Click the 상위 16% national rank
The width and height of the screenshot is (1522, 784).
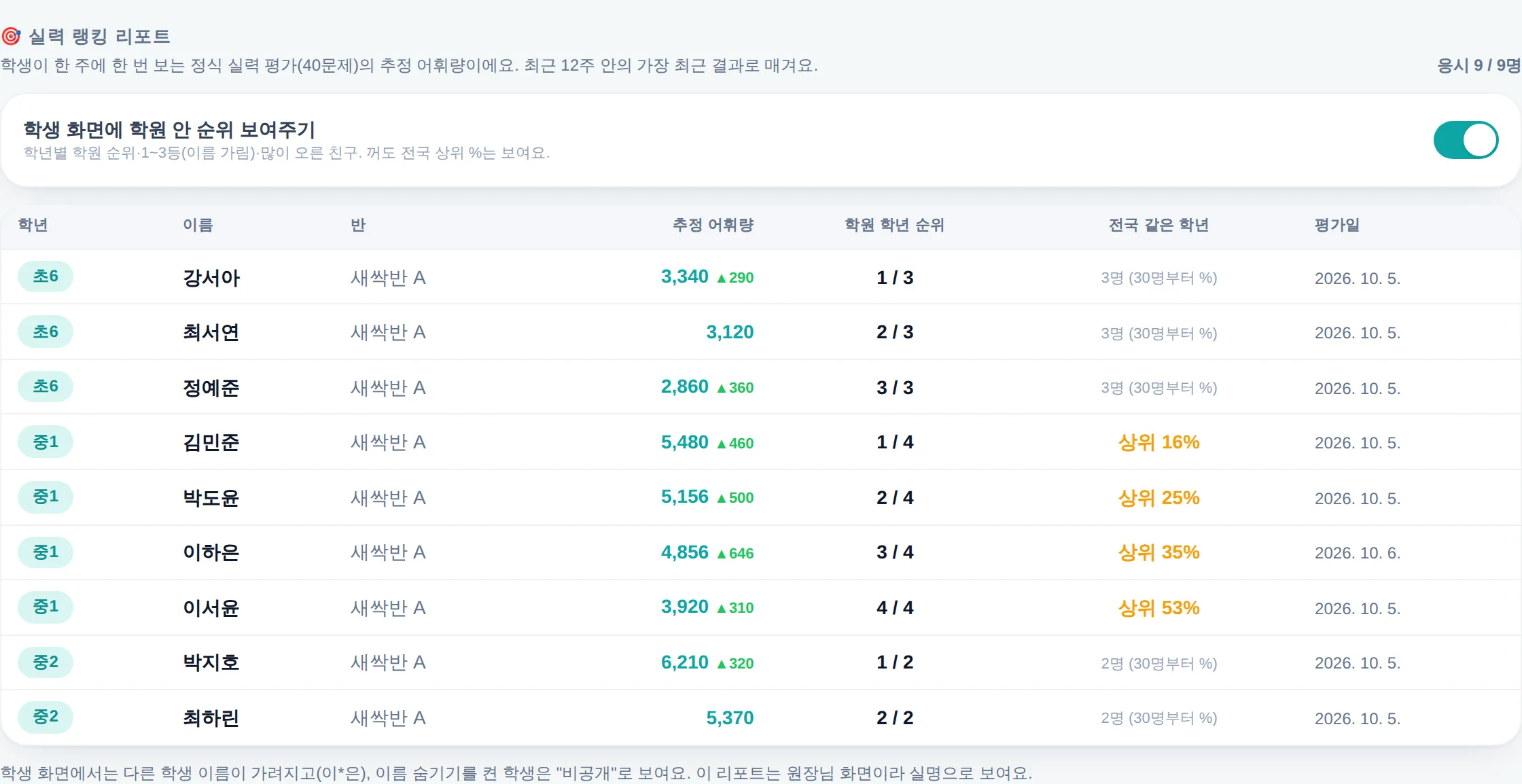pyautogui.click(x=1158, y=442)
